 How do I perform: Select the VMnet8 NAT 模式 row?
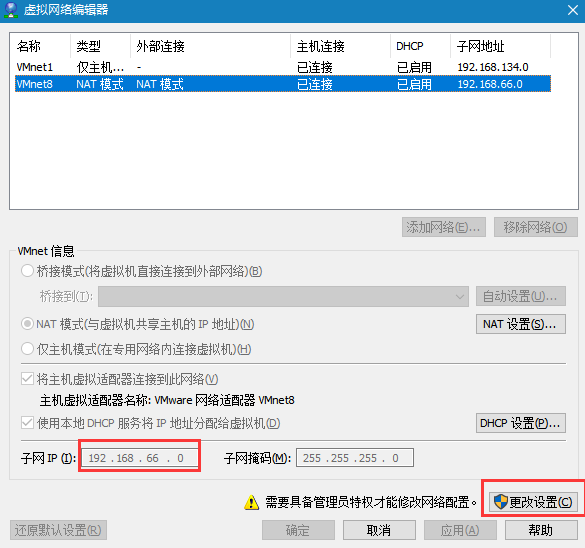pos(283,84)
